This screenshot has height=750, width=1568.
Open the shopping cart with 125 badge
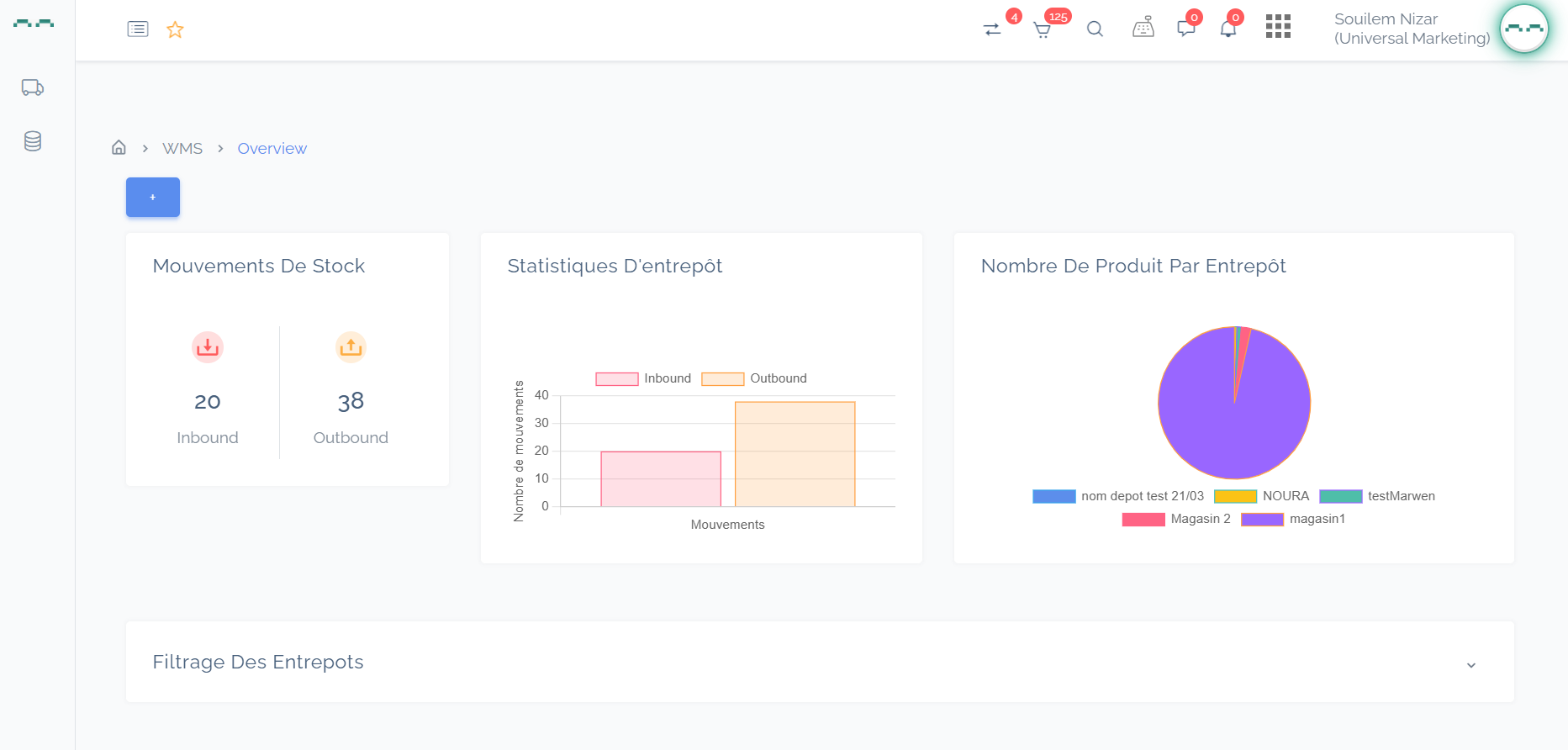[1043, 30]
